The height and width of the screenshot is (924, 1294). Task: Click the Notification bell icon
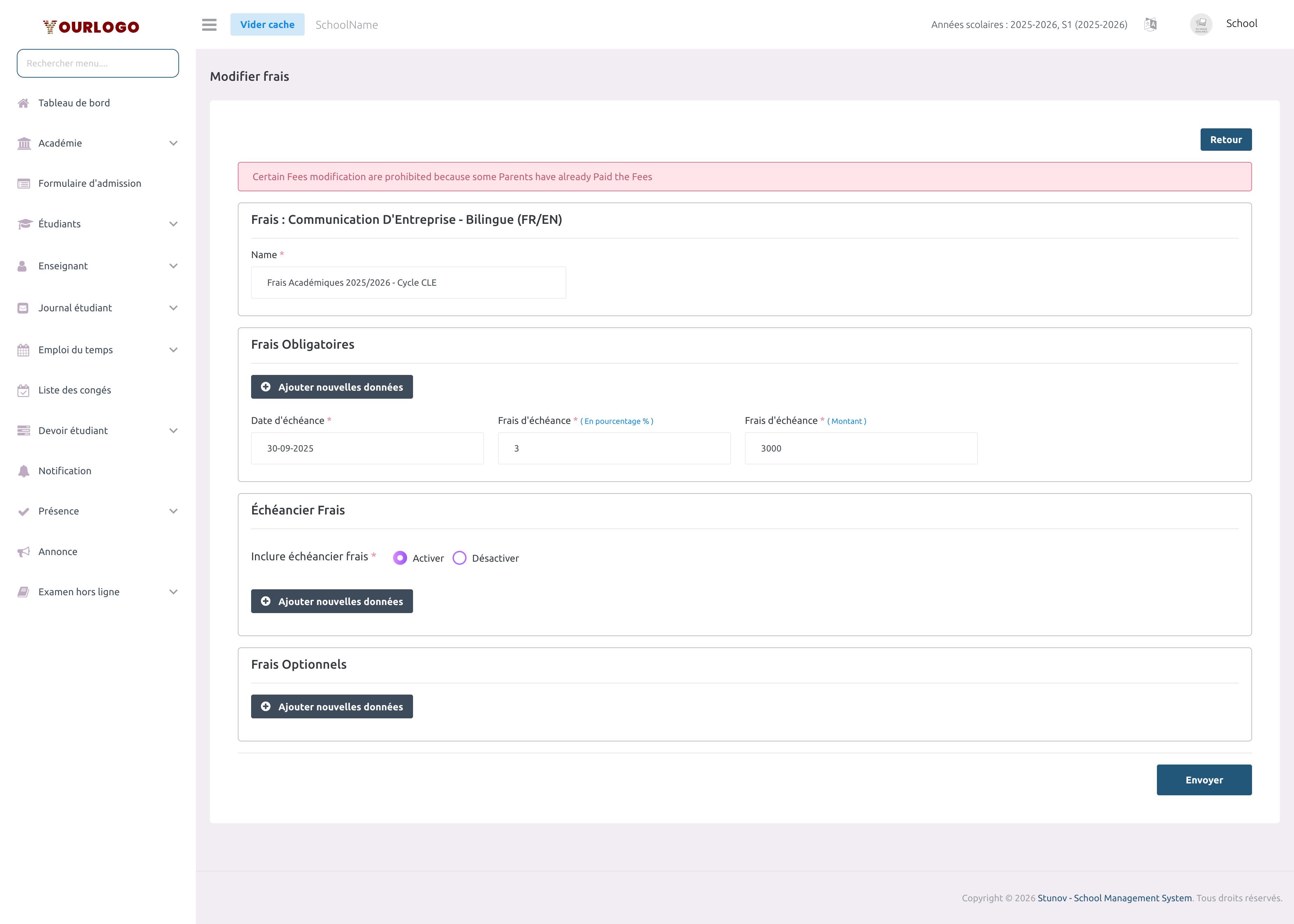[x=23, y=471]
